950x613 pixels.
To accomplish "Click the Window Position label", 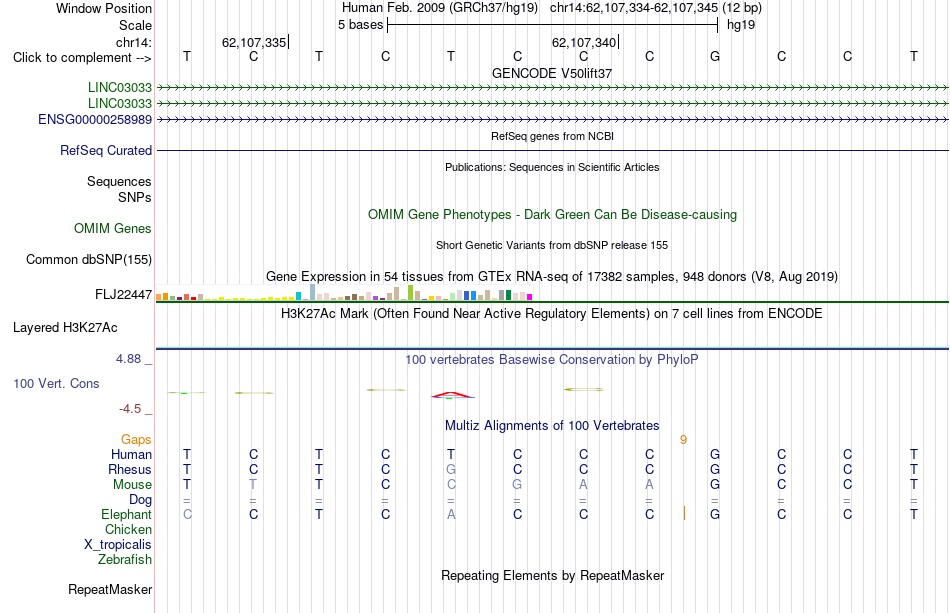I will [x=104, y=8].
